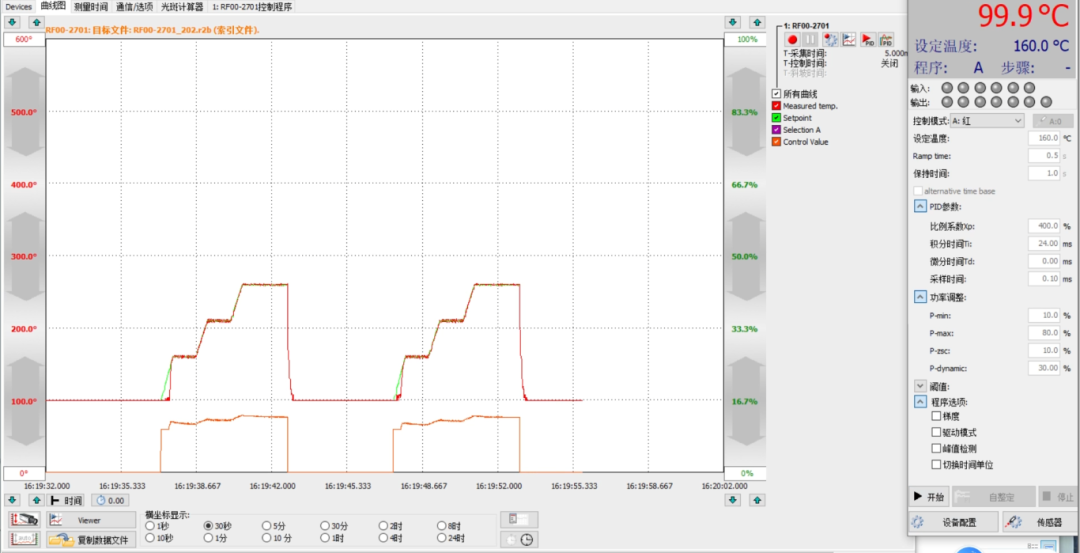This screenshot has width=1080, height=553.
Task: Click the data table layout icon
Action: (519, 520)
